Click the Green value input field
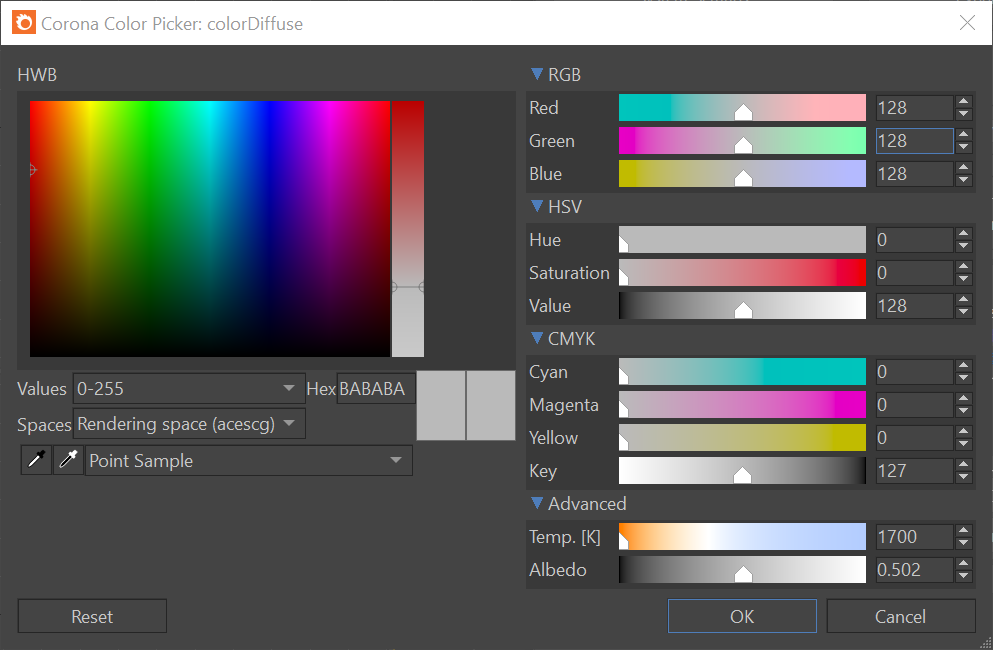Image resolution: width=993 pixels, height=650 pixels. click(914, 141)
